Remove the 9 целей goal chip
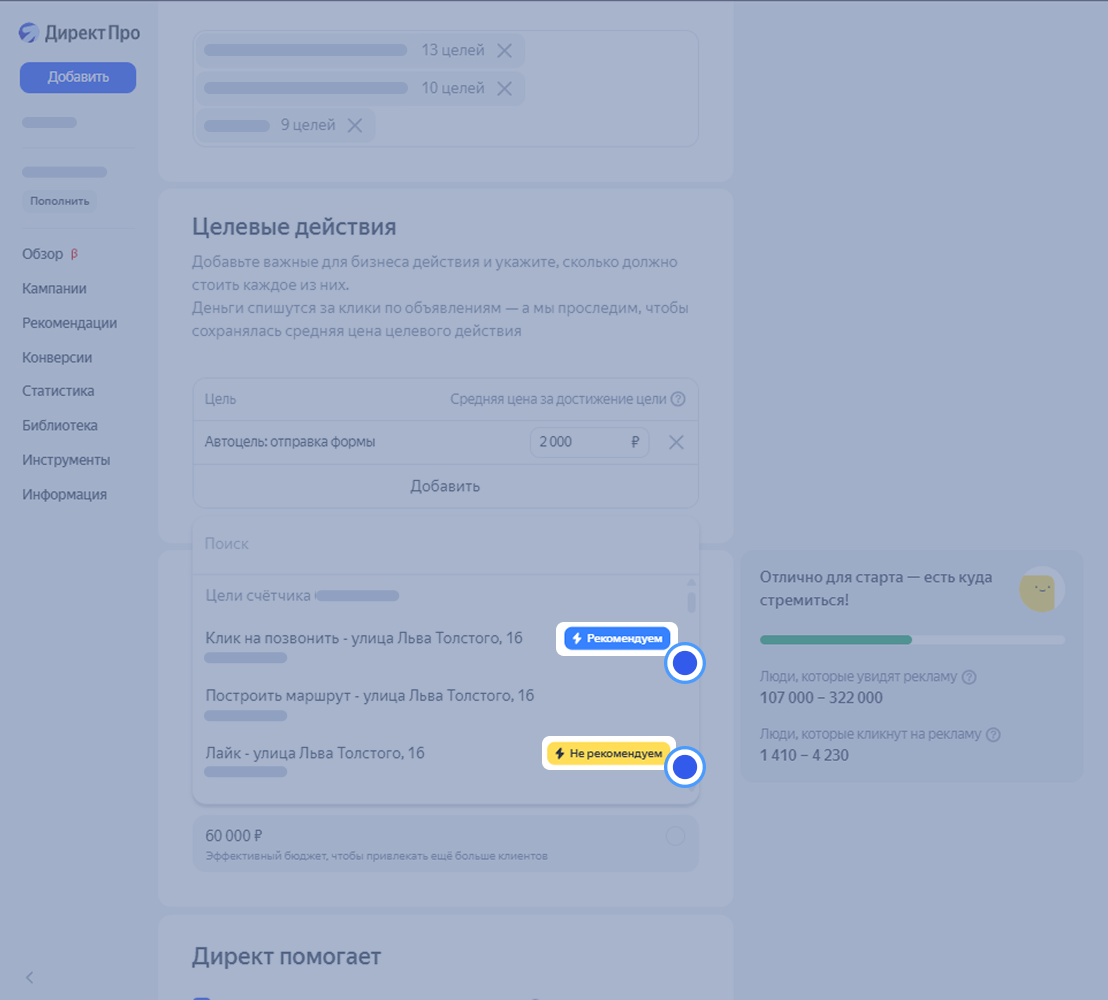 coord(355,125)
